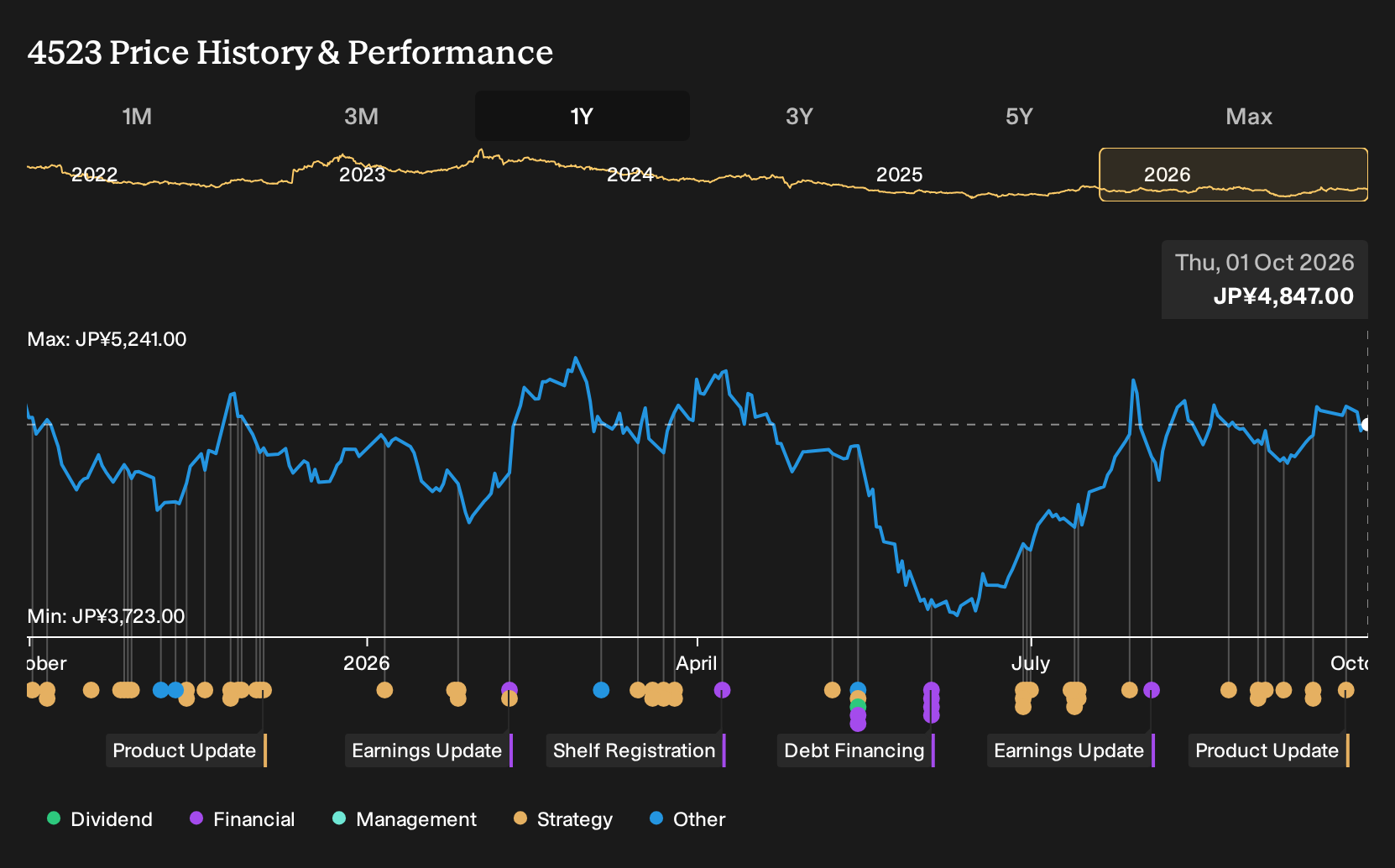The height and width of the screenshot is (868, 1395).
Task: Click the July axis label
Action: coord(1031,663)
